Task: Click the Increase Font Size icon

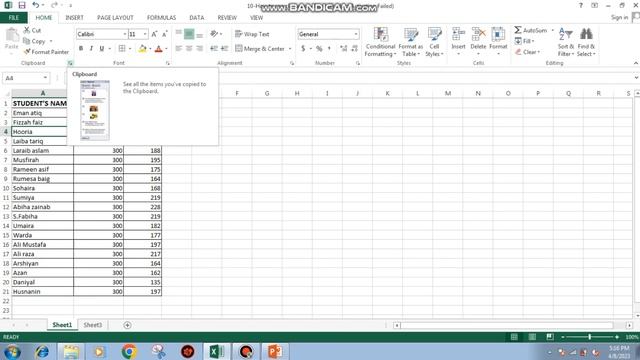Action: [154, 34]
